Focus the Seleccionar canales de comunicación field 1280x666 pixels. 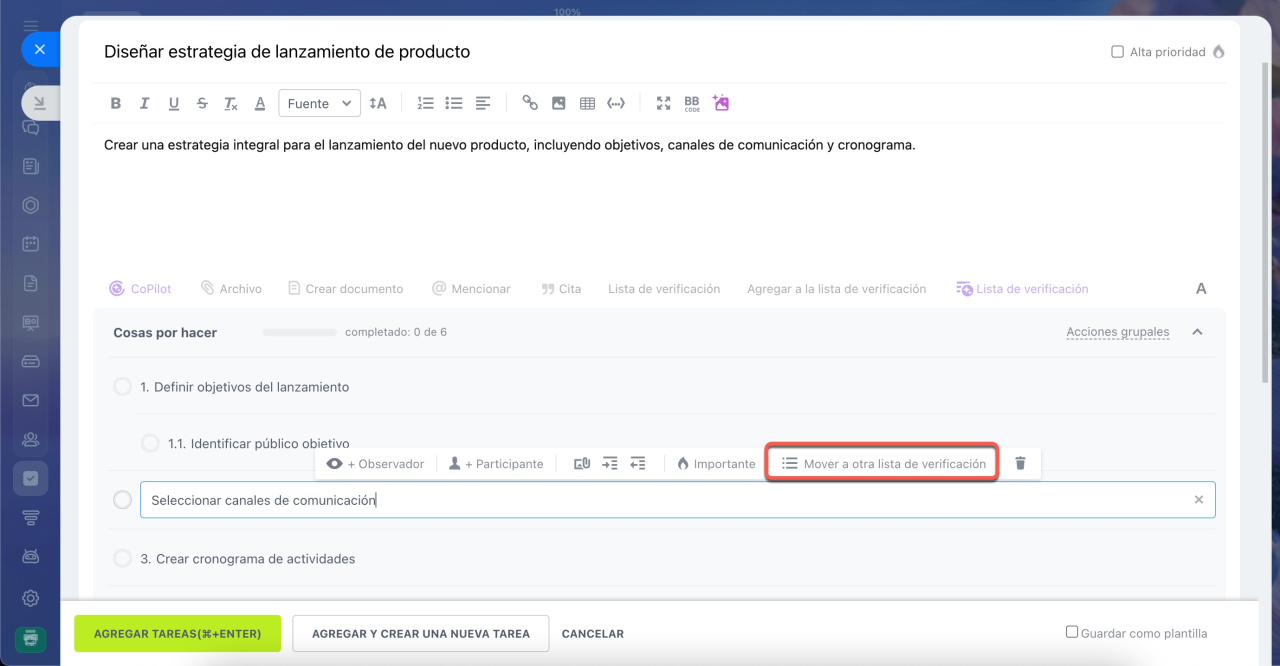point(678,500)
